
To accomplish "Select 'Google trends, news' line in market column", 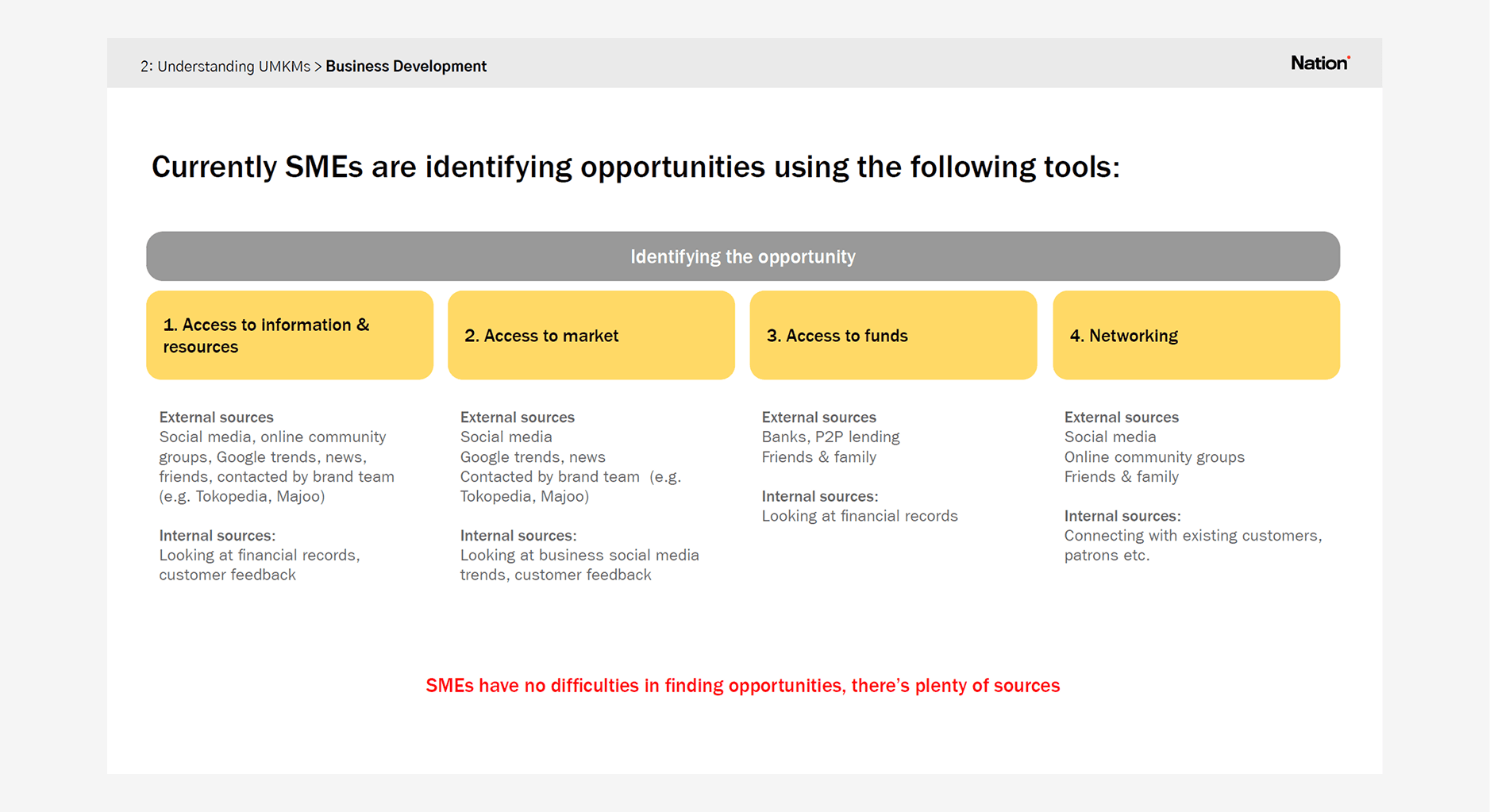I will (533, 457).
